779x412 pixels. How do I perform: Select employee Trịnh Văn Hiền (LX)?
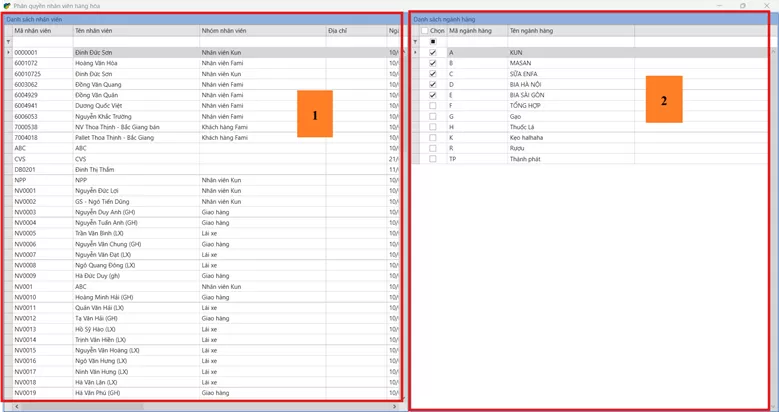[101, 339]
